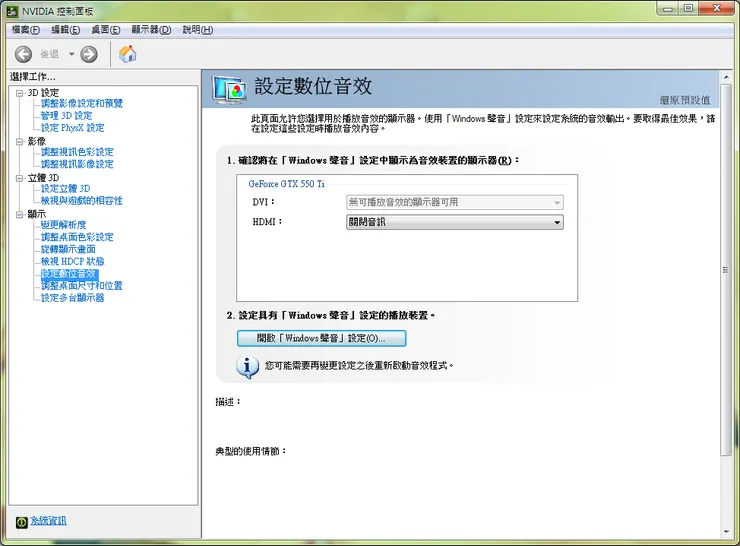Select 設定多台顯示器 in the tree
Viewport: 740px width, 546px height.
73,298
